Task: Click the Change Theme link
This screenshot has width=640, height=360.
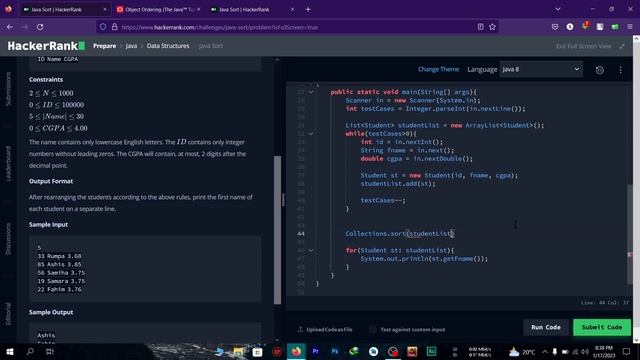Action: 438,69
